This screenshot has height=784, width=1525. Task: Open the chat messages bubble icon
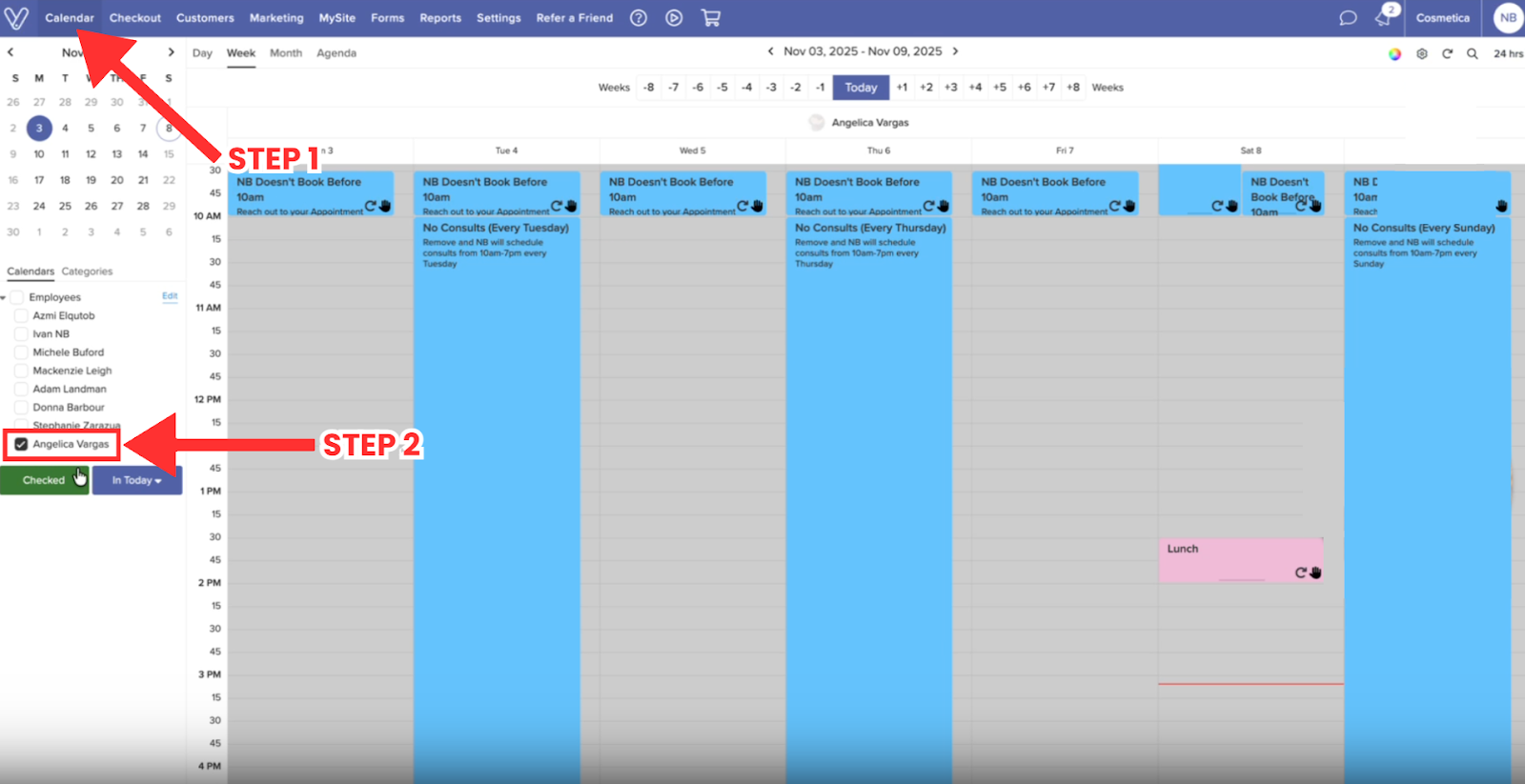pyautogui.click(x=1348, y=18)
